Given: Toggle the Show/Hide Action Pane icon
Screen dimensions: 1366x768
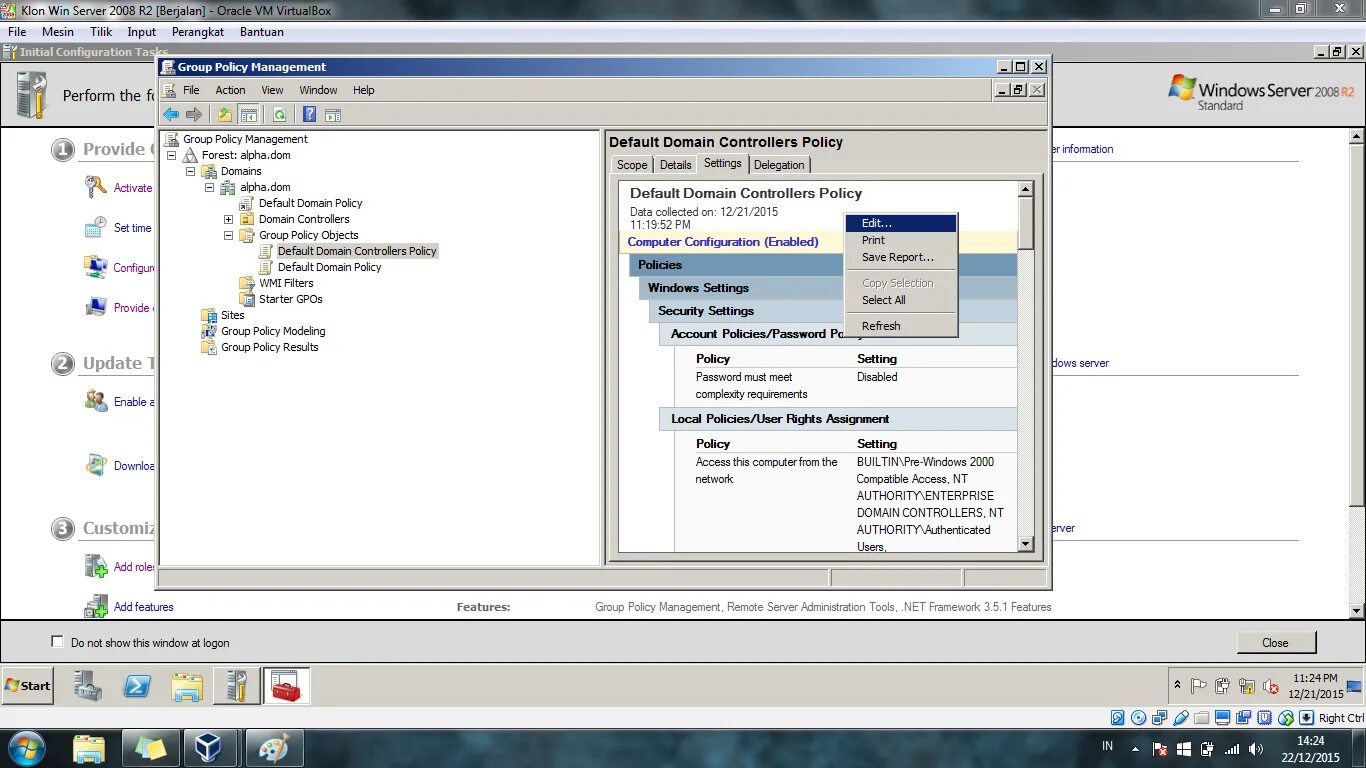Looking at the screenshot, I should pyautogui.click(x=333, y=115).
